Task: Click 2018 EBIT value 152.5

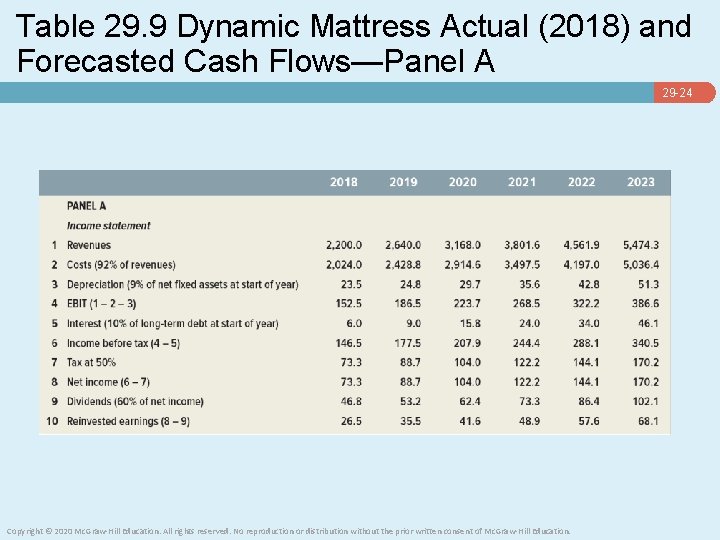Action: (x=349, y=304)
